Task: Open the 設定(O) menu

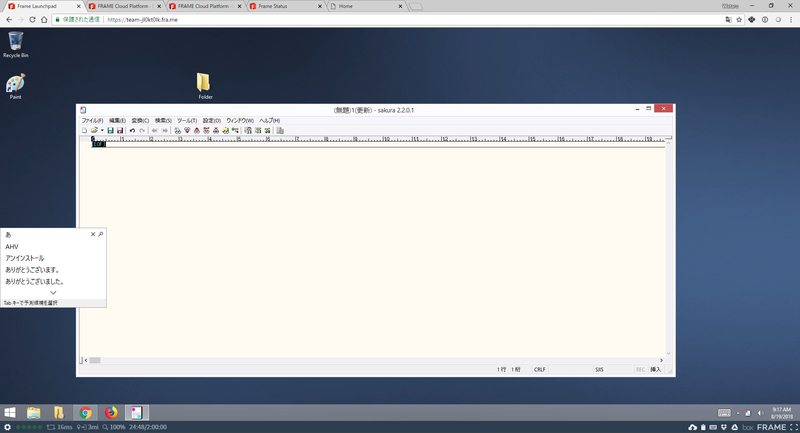Action: pyautogui.click(x=212, y=121)
